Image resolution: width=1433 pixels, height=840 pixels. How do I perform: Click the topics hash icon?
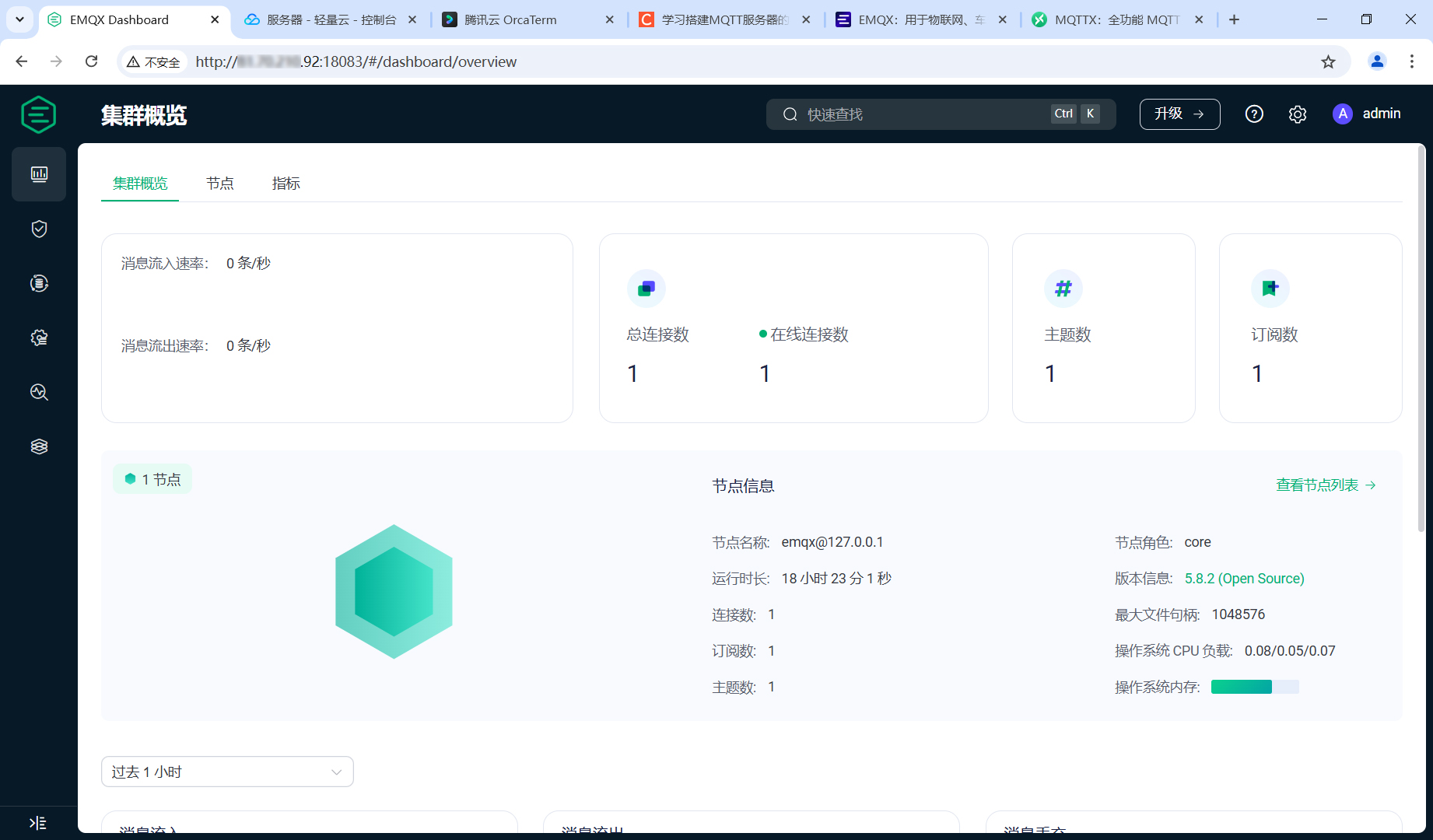(1063, 289)
